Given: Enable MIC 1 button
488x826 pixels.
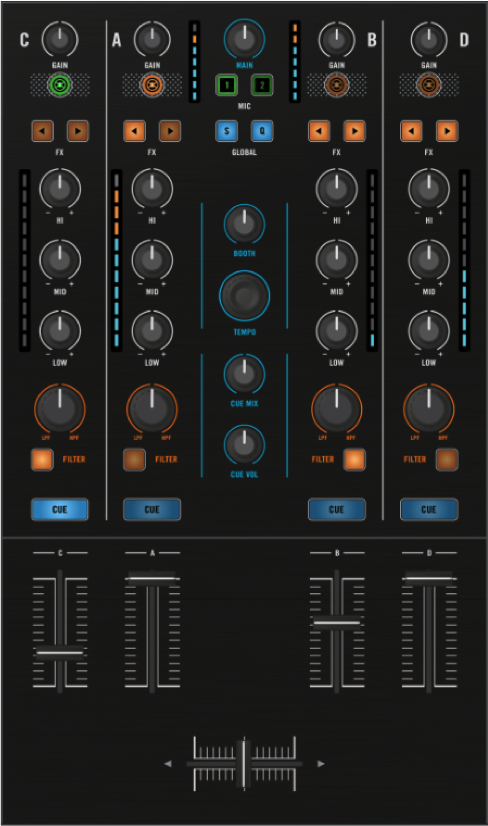Looking at the screenshot, I should 227,85.
